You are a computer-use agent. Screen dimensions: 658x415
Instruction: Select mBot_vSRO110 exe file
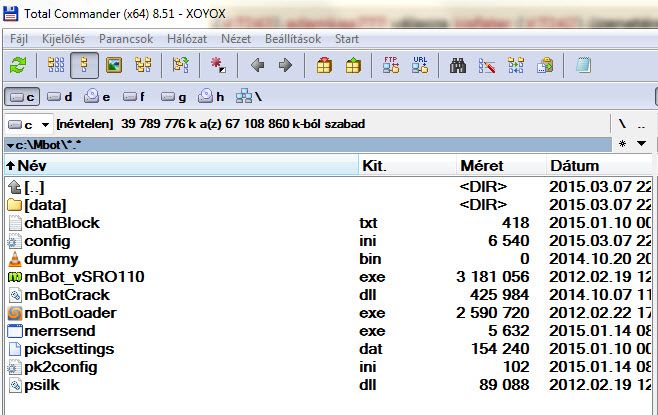(x=329, y=277)
